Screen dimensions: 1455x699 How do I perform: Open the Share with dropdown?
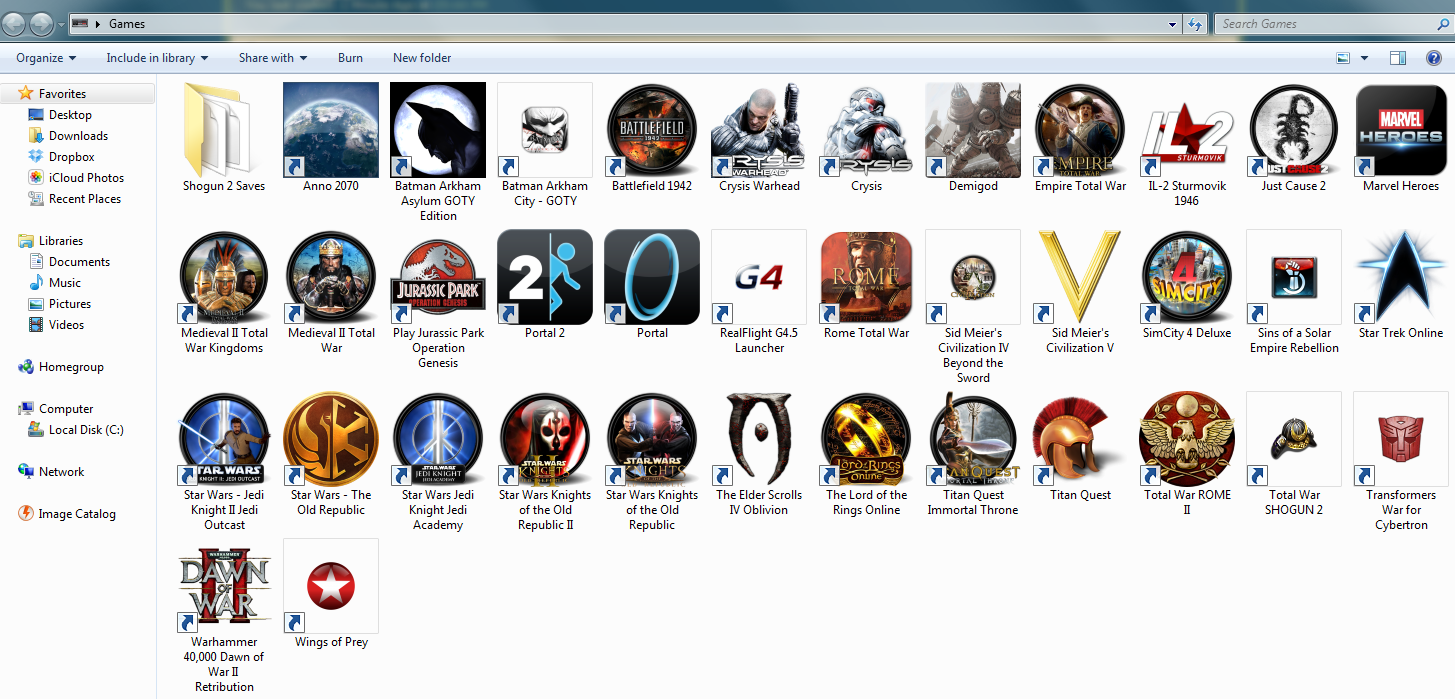(273, 58)
